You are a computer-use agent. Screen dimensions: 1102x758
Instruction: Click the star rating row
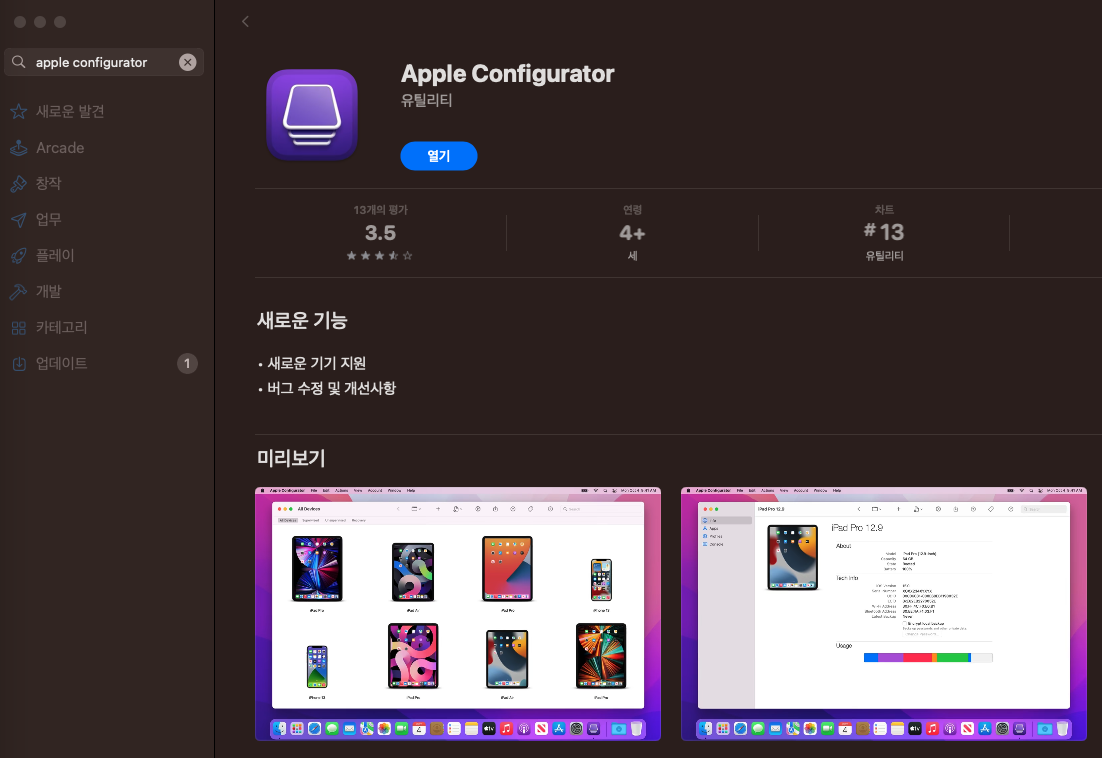point(380,256)
